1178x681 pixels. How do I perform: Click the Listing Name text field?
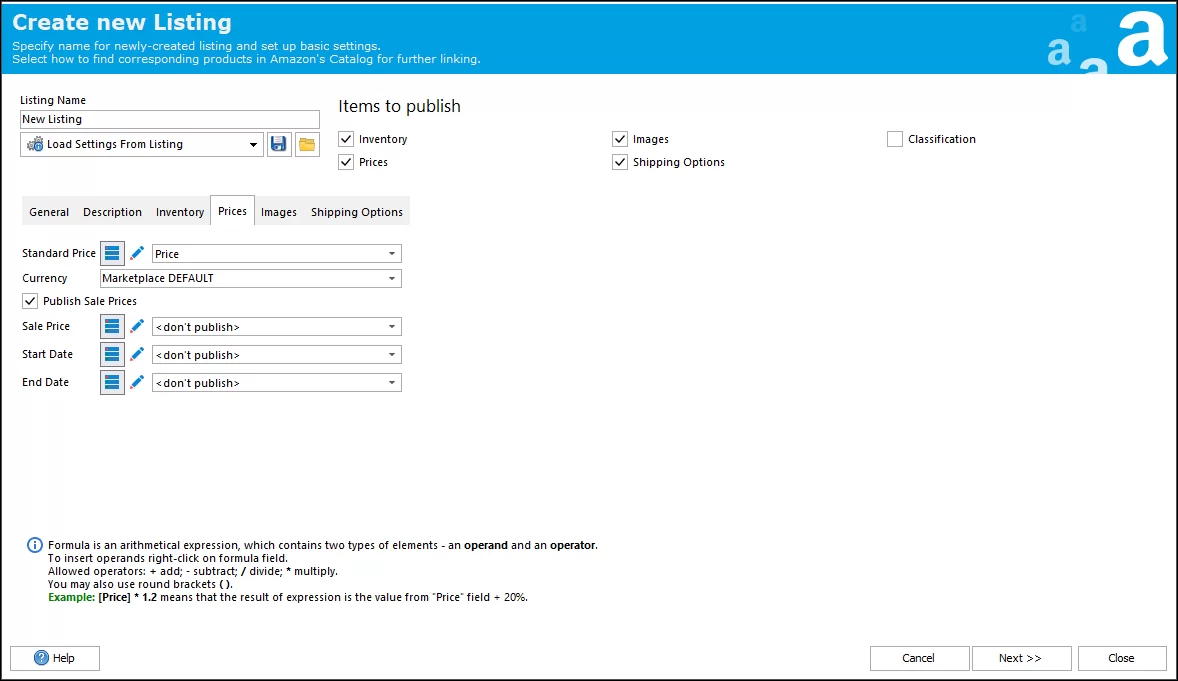click(x=169, y=119)
